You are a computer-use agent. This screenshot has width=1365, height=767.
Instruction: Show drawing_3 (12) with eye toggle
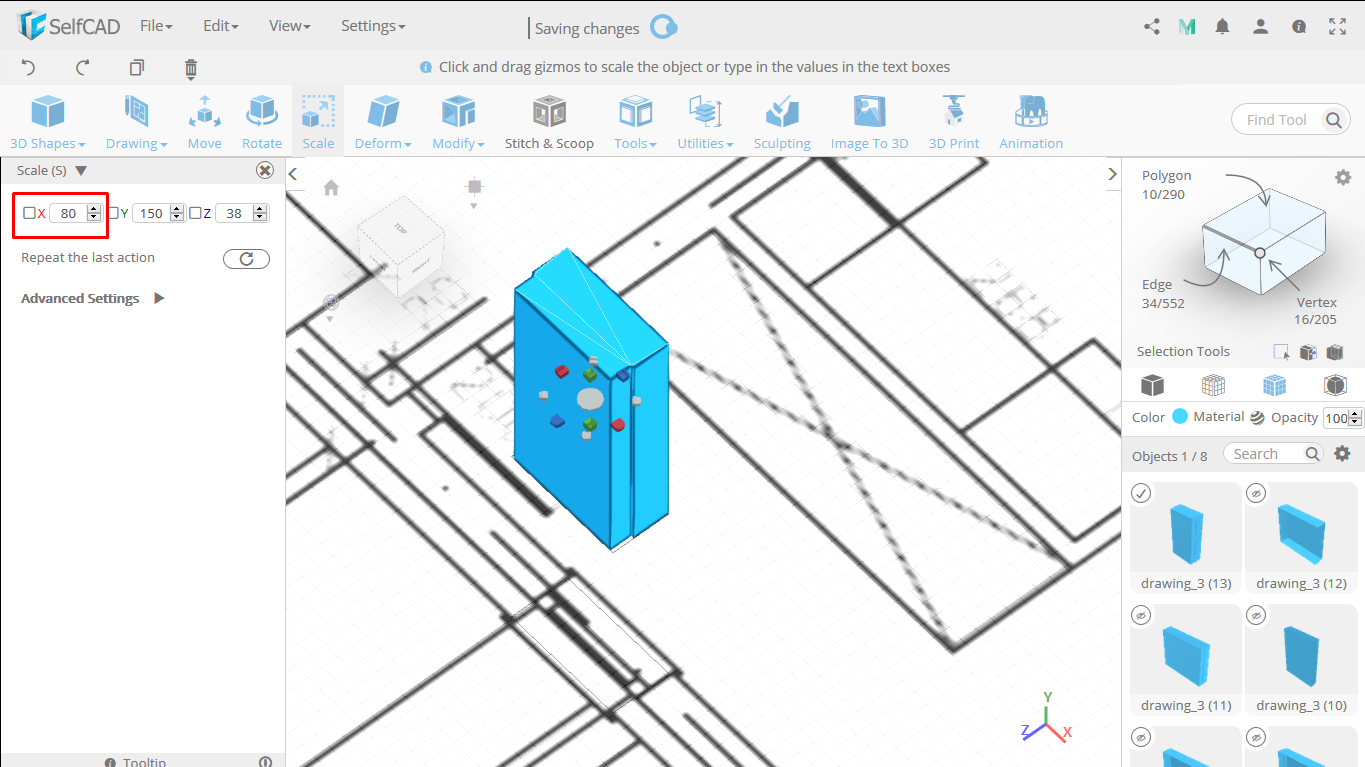(1257, 493)
